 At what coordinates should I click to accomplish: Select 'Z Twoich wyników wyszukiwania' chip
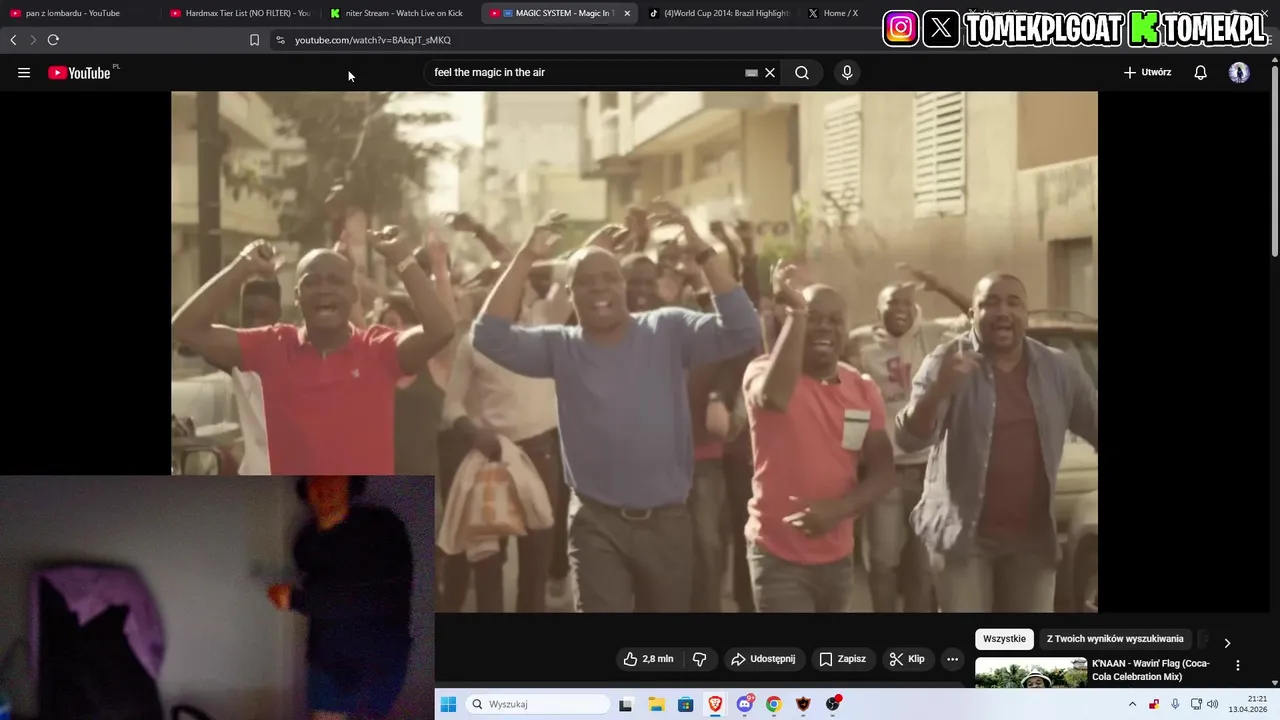click(1115, 639)
